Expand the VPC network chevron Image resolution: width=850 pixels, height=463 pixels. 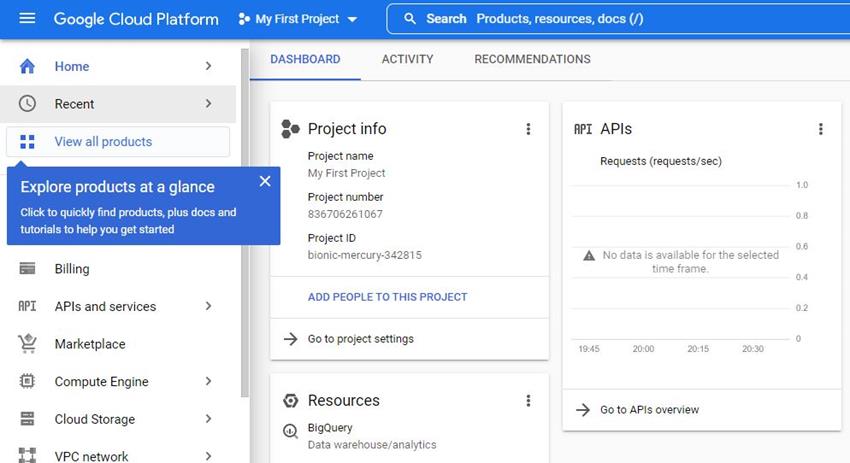coord(209,456)
